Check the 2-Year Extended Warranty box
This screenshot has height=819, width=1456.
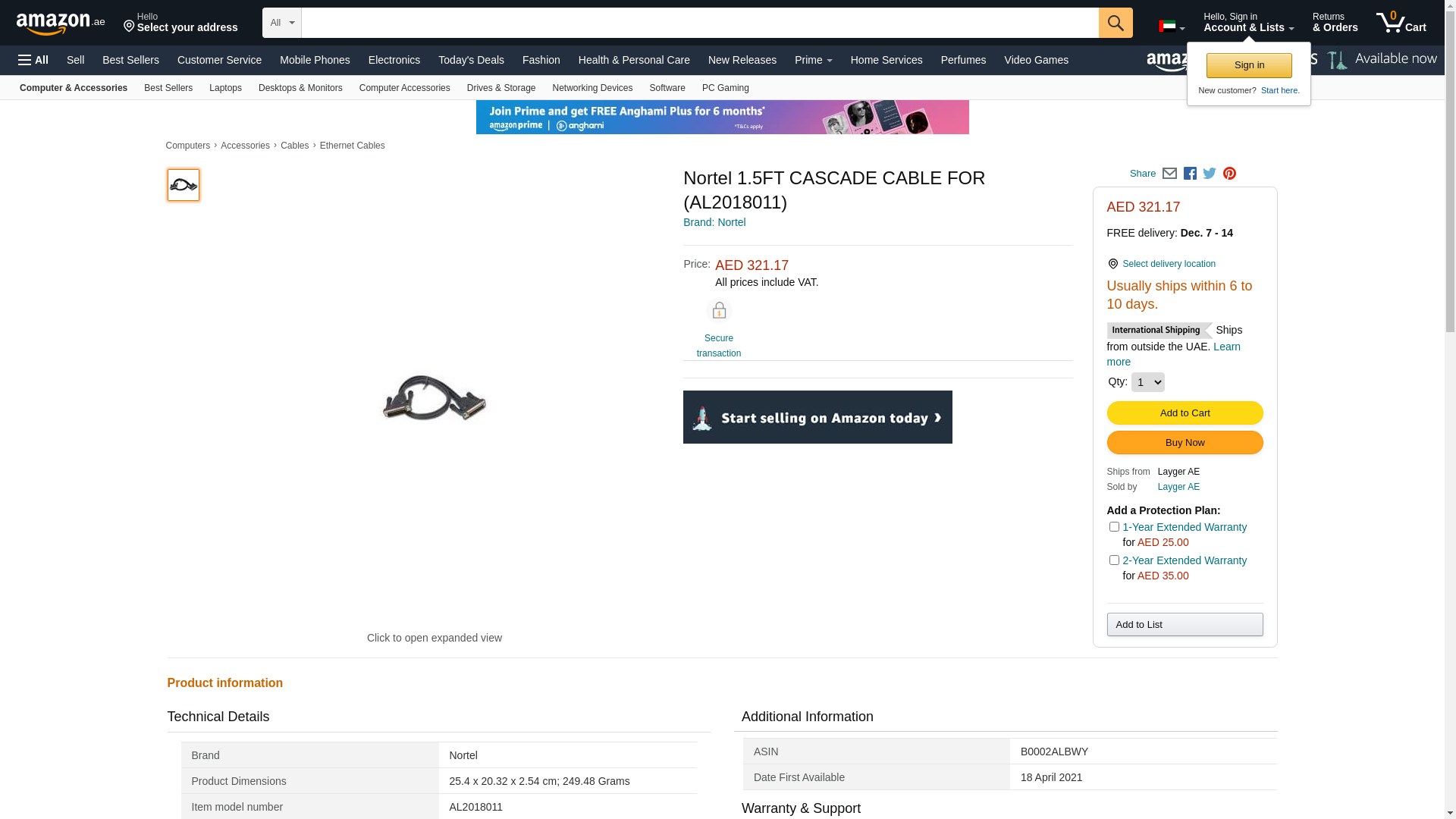(x=1114, y=560)
